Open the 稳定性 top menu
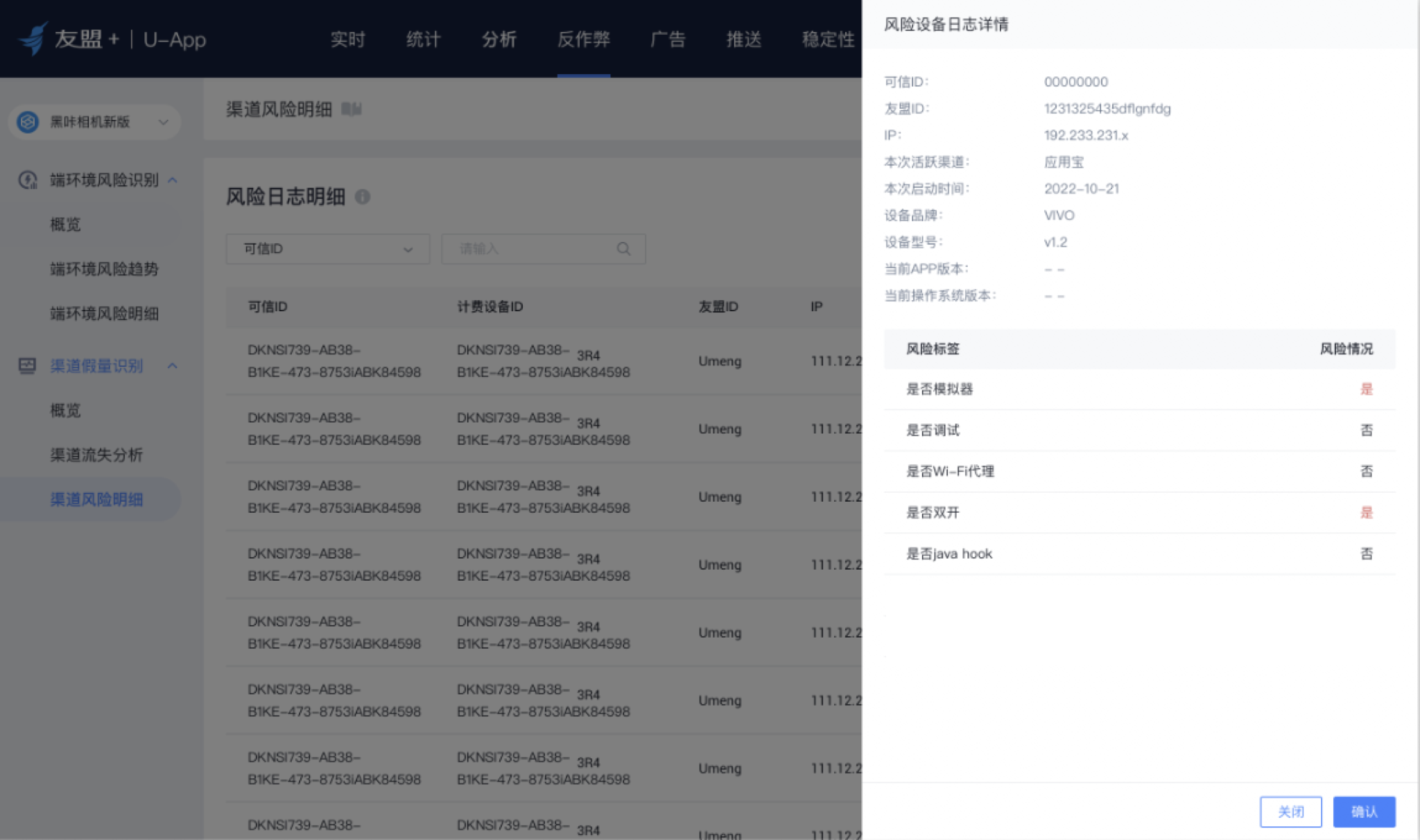Image resolution: width=1420 pixels, height=840 pixels. [828, 40]
